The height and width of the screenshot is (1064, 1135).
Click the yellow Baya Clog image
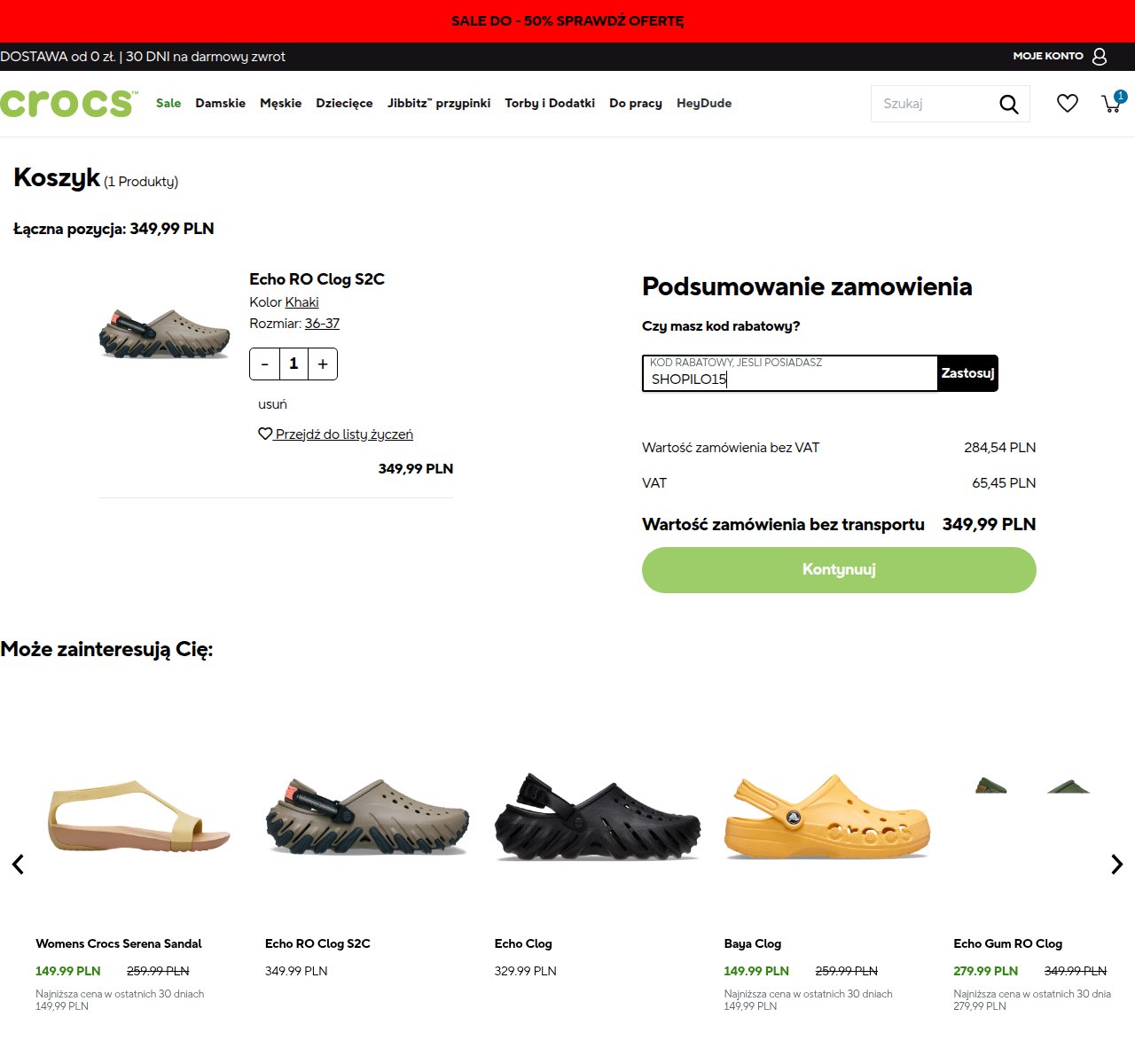click(x=827, y=818)
